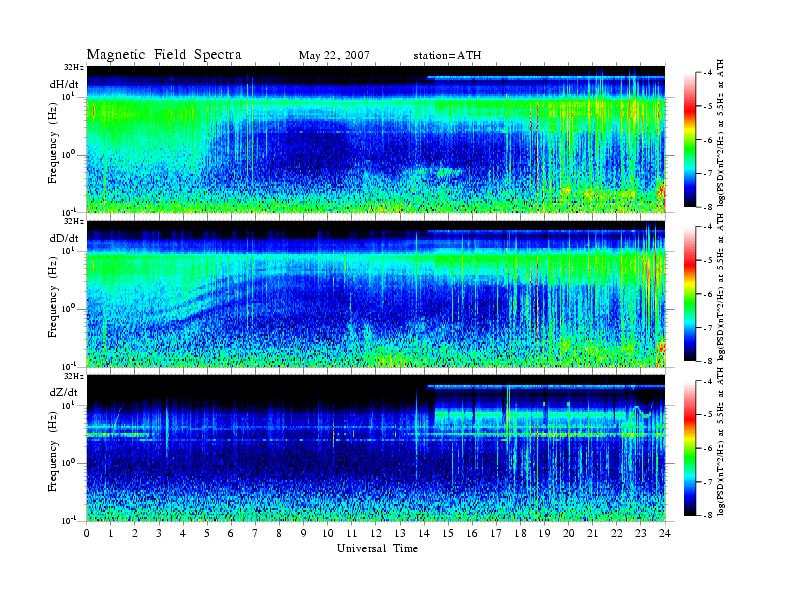Click the 'dD/dt' panel label

pos(64,238)
